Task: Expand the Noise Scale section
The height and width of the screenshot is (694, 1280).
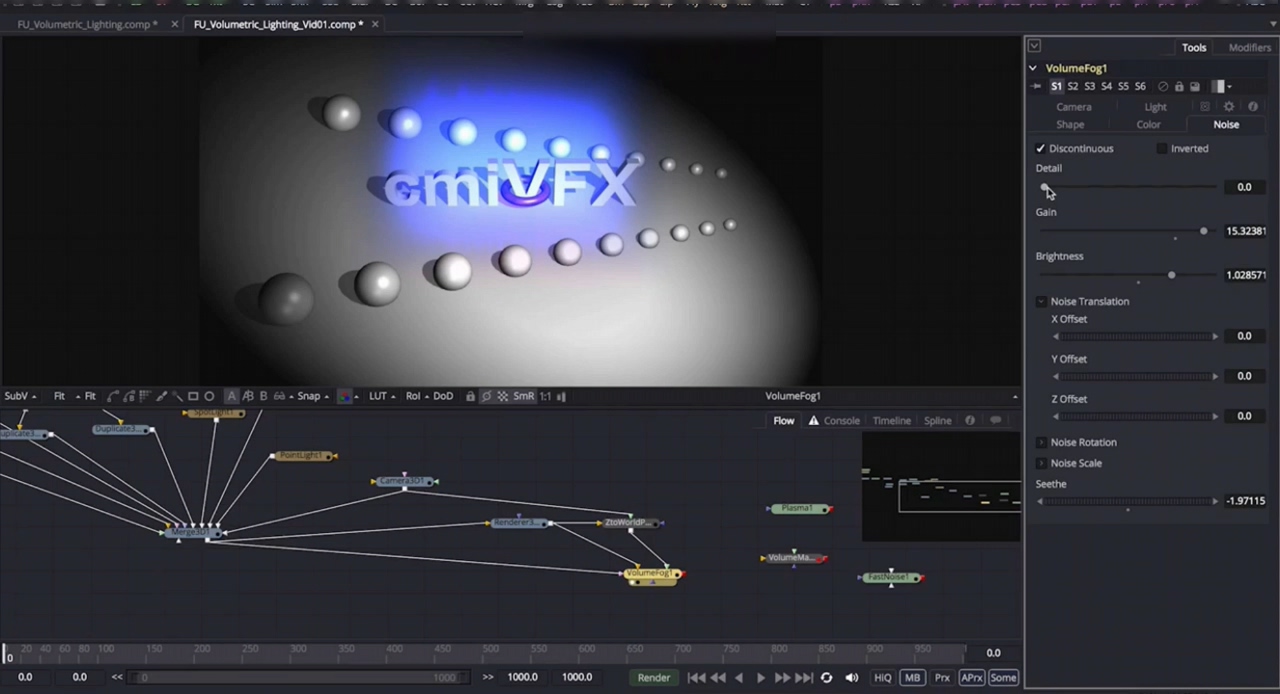Action: [x=1041, y=464]
